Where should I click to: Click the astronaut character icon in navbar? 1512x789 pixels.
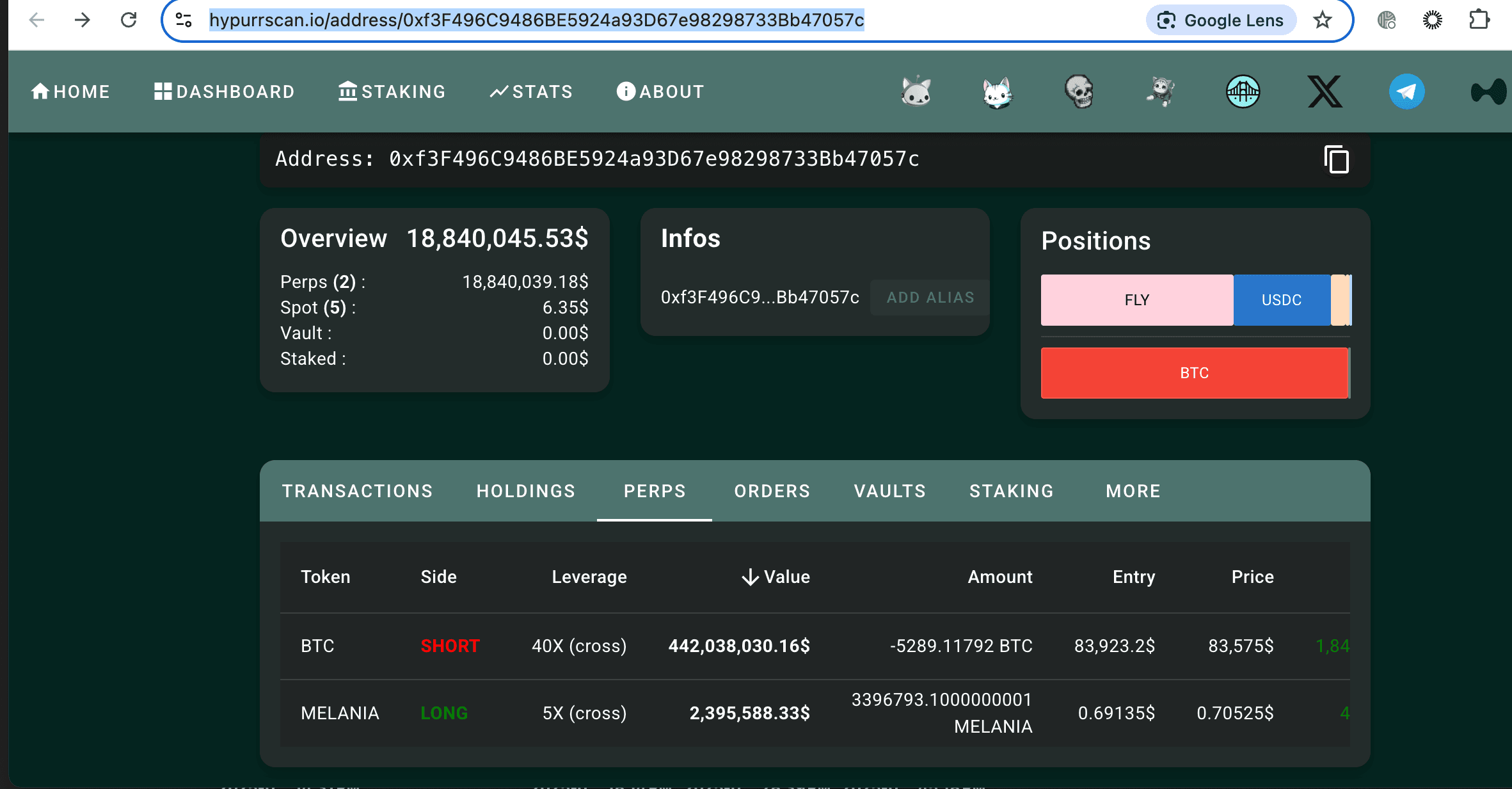tap(1160, 92)
